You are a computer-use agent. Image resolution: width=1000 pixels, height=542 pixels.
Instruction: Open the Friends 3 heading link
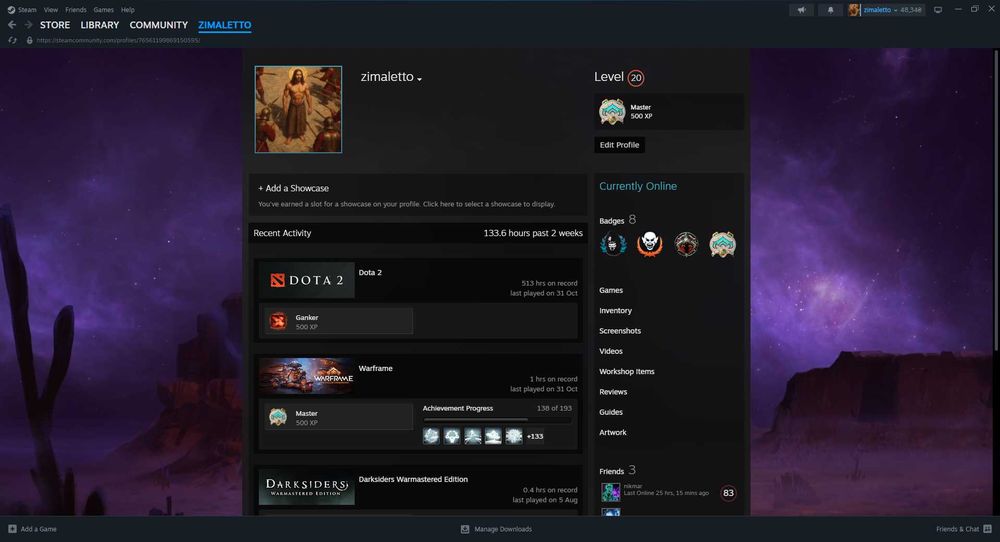click(x=617, y=471)
